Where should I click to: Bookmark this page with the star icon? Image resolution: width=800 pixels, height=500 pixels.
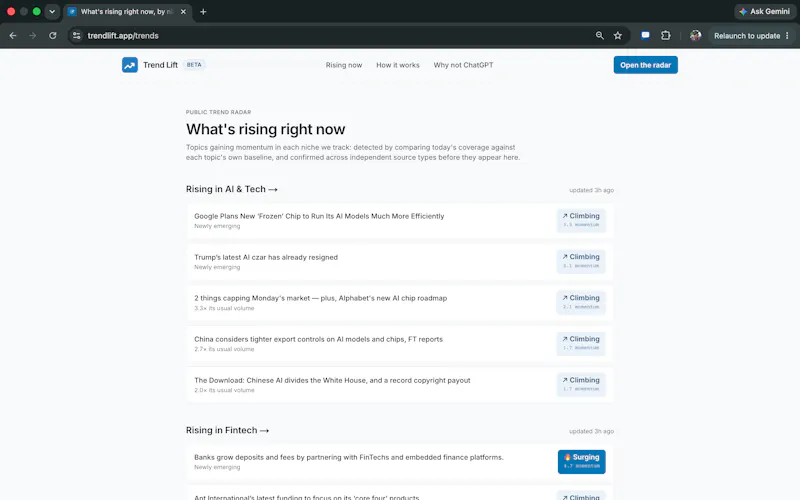tap(618, 36)
